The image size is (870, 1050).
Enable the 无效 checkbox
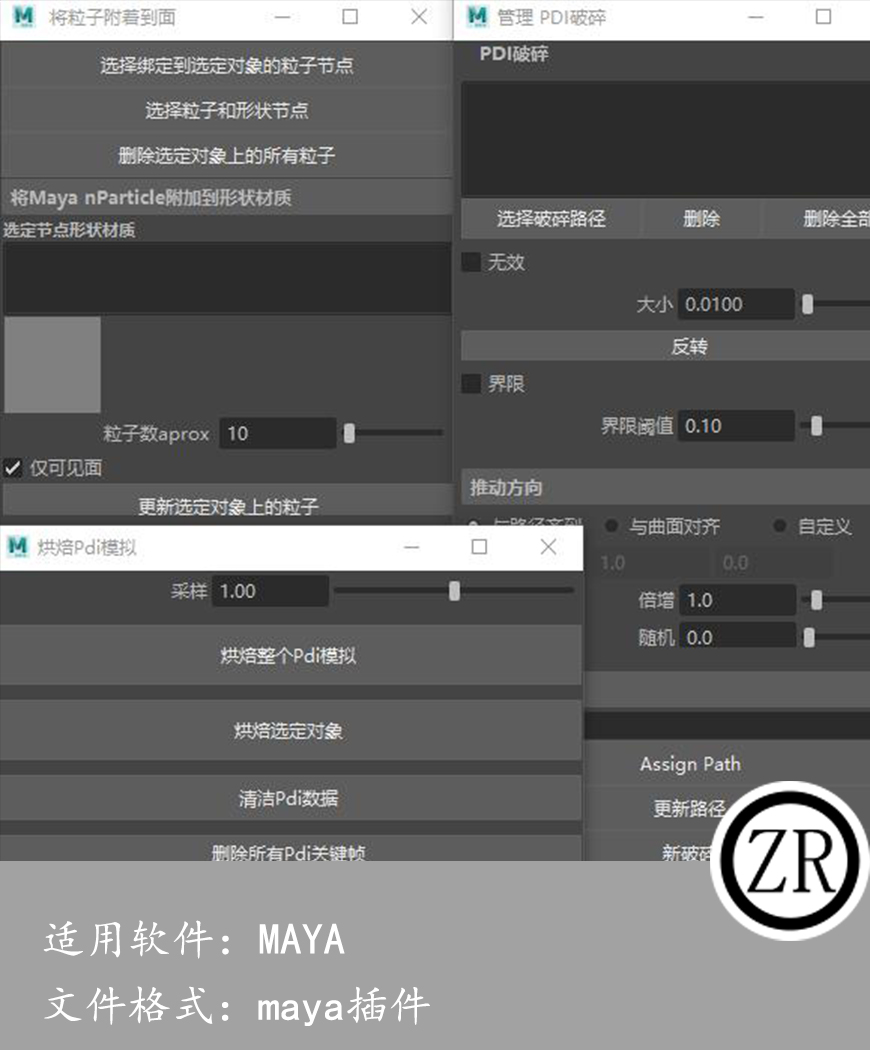(469, 262)
